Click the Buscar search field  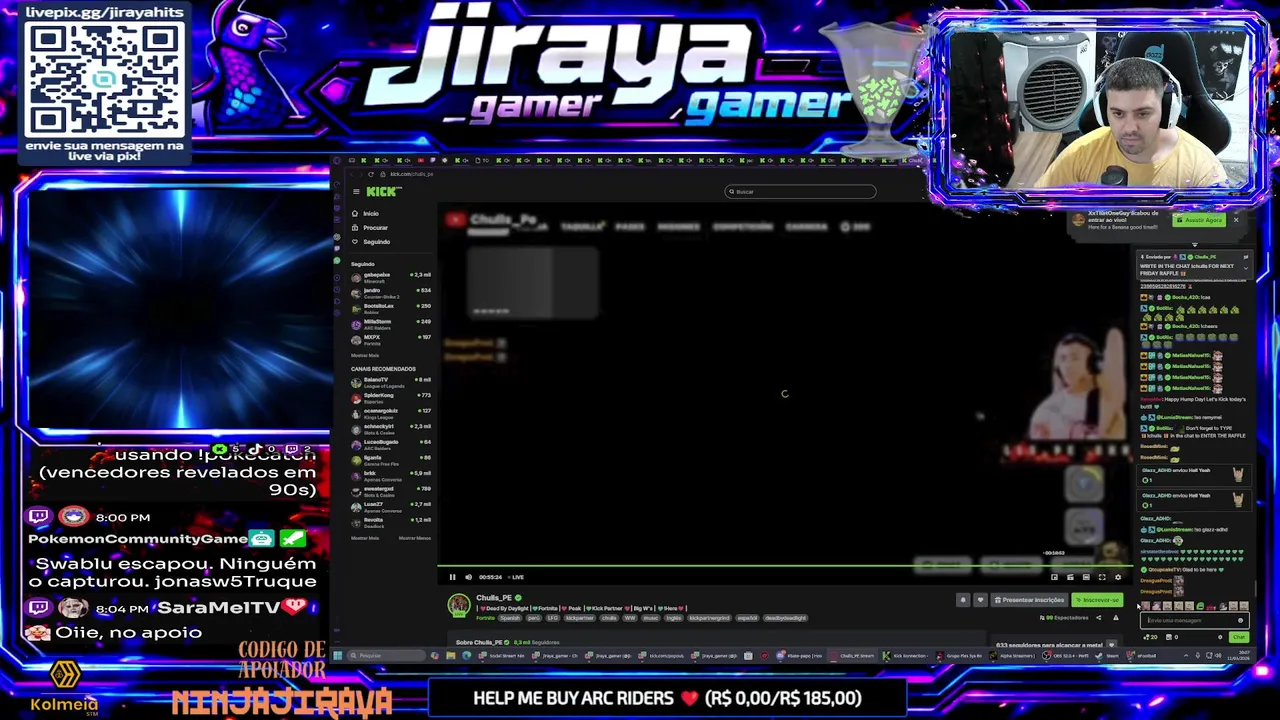tap(800, 191)
